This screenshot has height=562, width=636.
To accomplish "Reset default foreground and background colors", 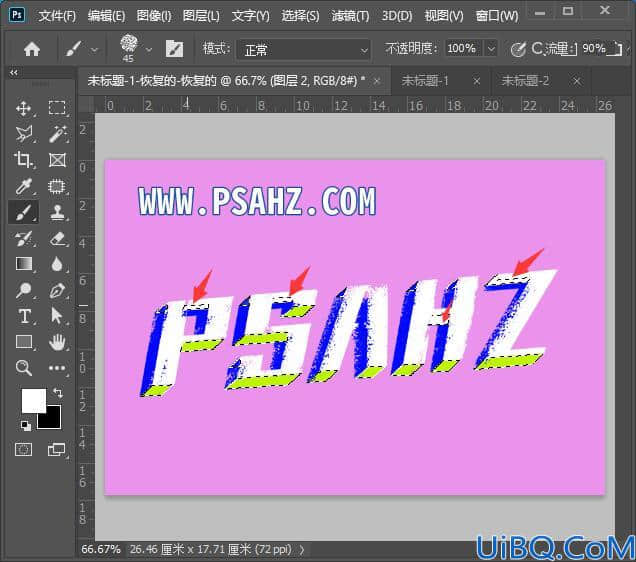I will coord(26,425).
